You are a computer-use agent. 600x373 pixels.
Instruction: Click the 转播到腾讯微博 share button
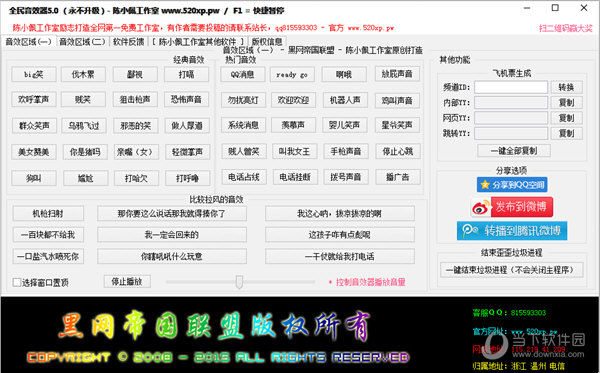[512, 231]
